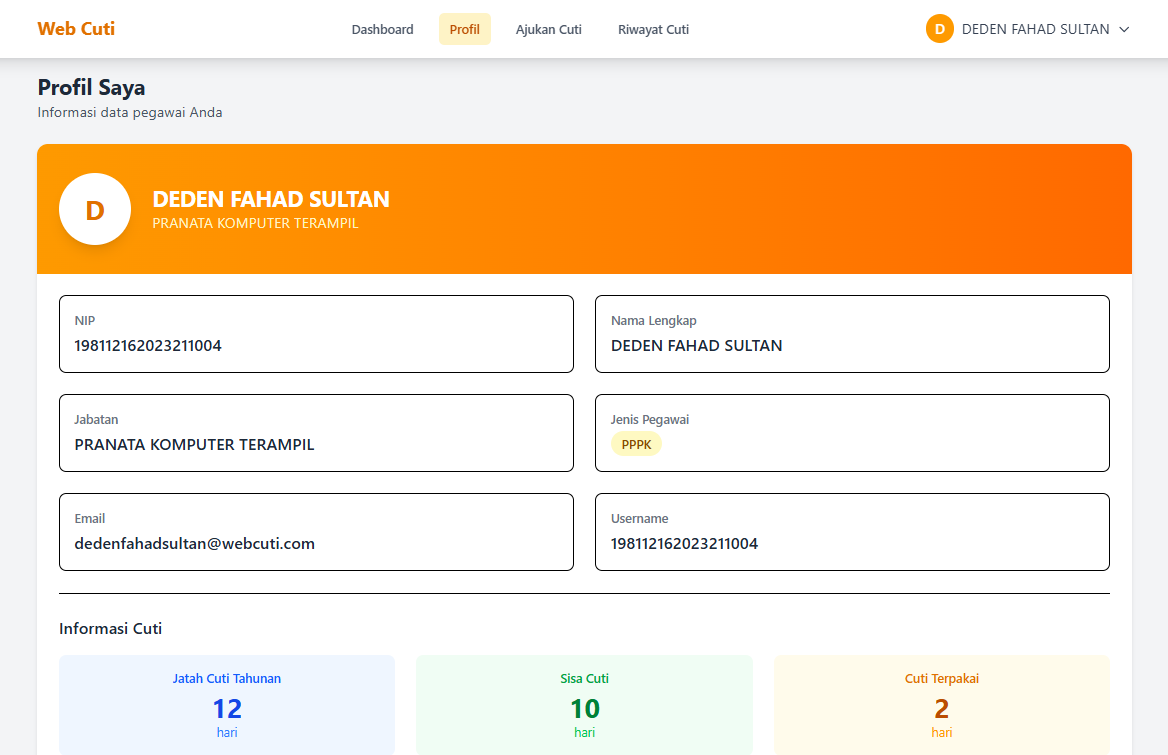The height and width of the screenshot is (755, 1168).
Task: Click the Jabatan field box
Action: point(316,433)
